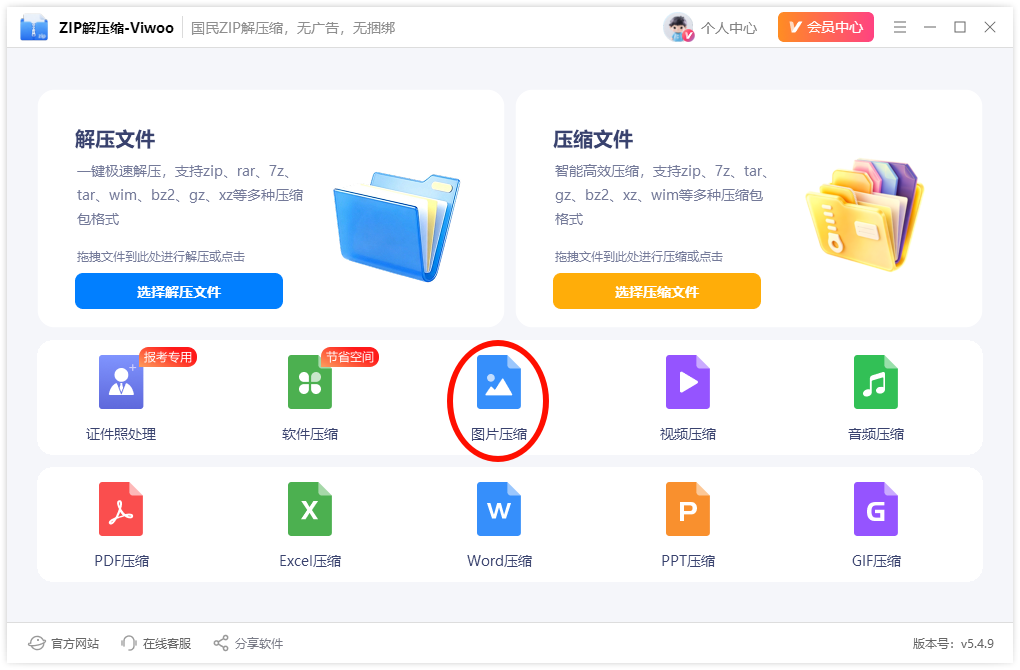Click 拖拽文件到此处进行压缩或点击 hint text
Screen dimensions: 1020x670
tap(639, 256)
